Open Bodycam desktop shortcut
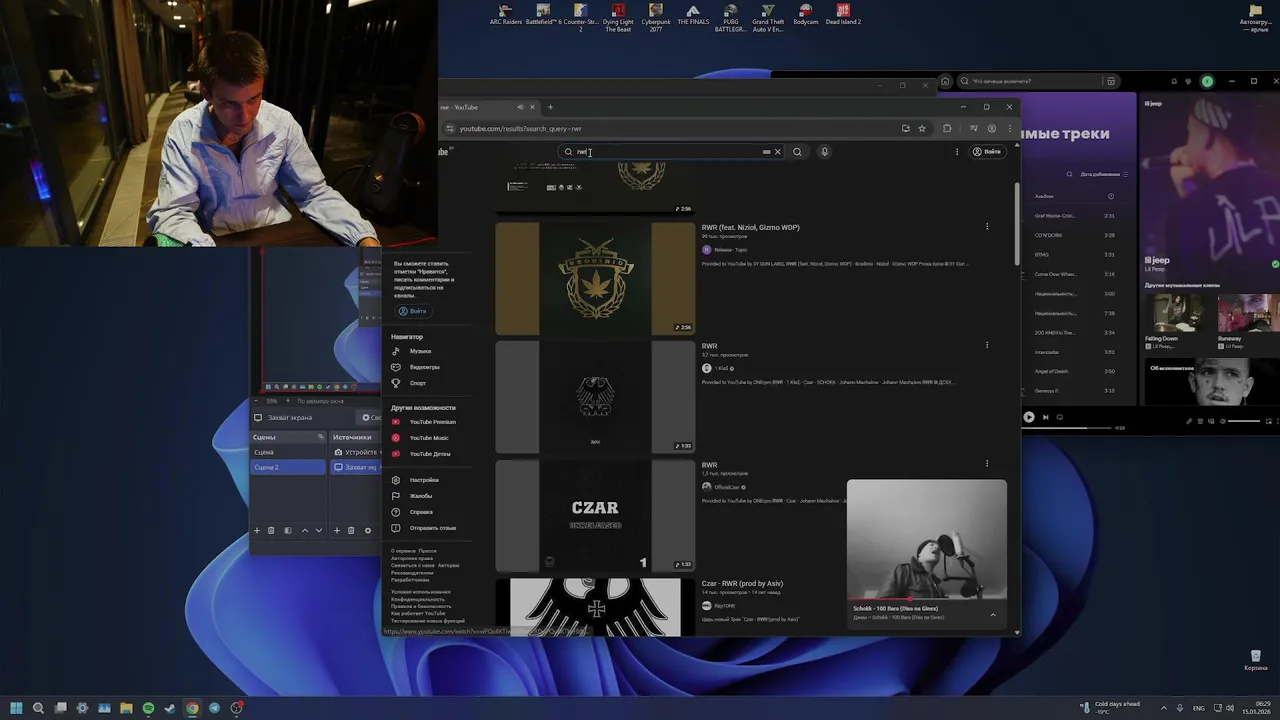1280x720 pixels. (x=805, y=15)
